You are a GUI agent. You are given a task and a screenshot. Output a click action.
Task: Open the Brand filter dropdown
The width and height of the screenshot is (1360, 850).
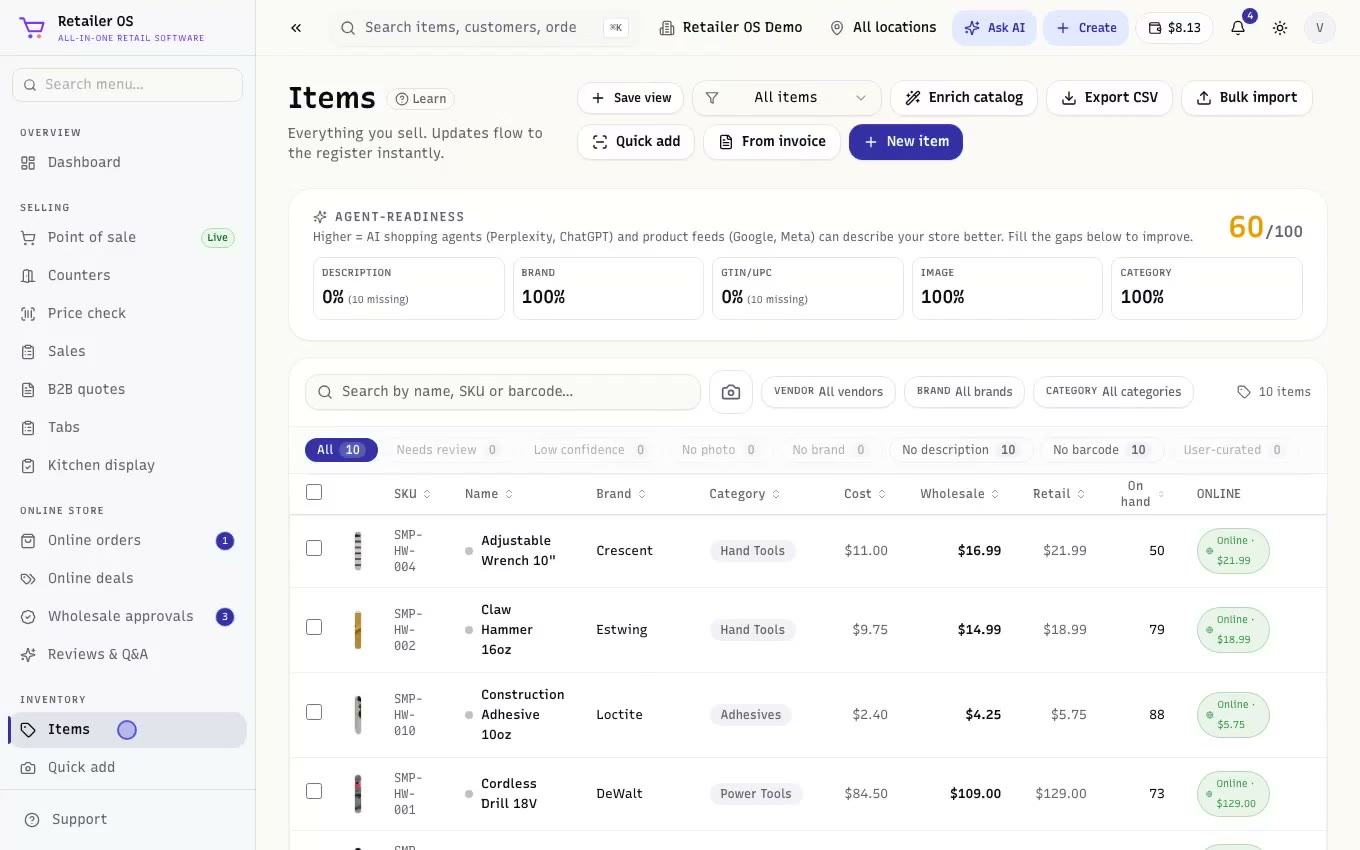964,392
